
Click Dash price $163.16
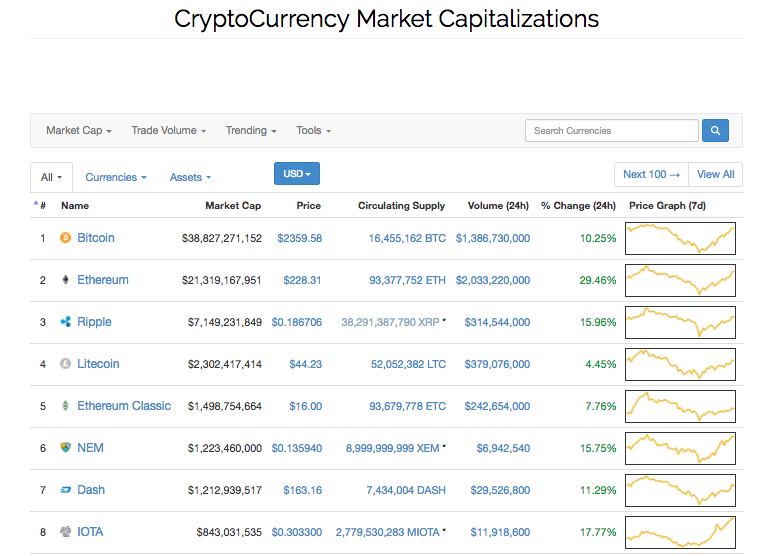pyautogui.click(x=302, y=490)
